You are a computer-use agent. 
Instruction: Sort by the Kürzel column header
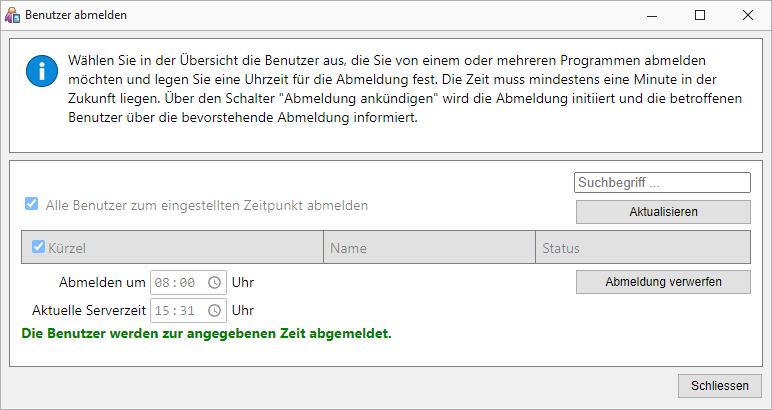pyautogui.click(x=67, y=249)
